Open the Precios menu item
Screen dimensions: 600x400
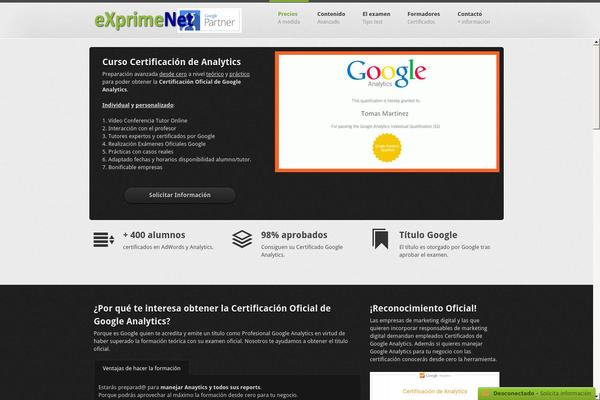(289, 18)
